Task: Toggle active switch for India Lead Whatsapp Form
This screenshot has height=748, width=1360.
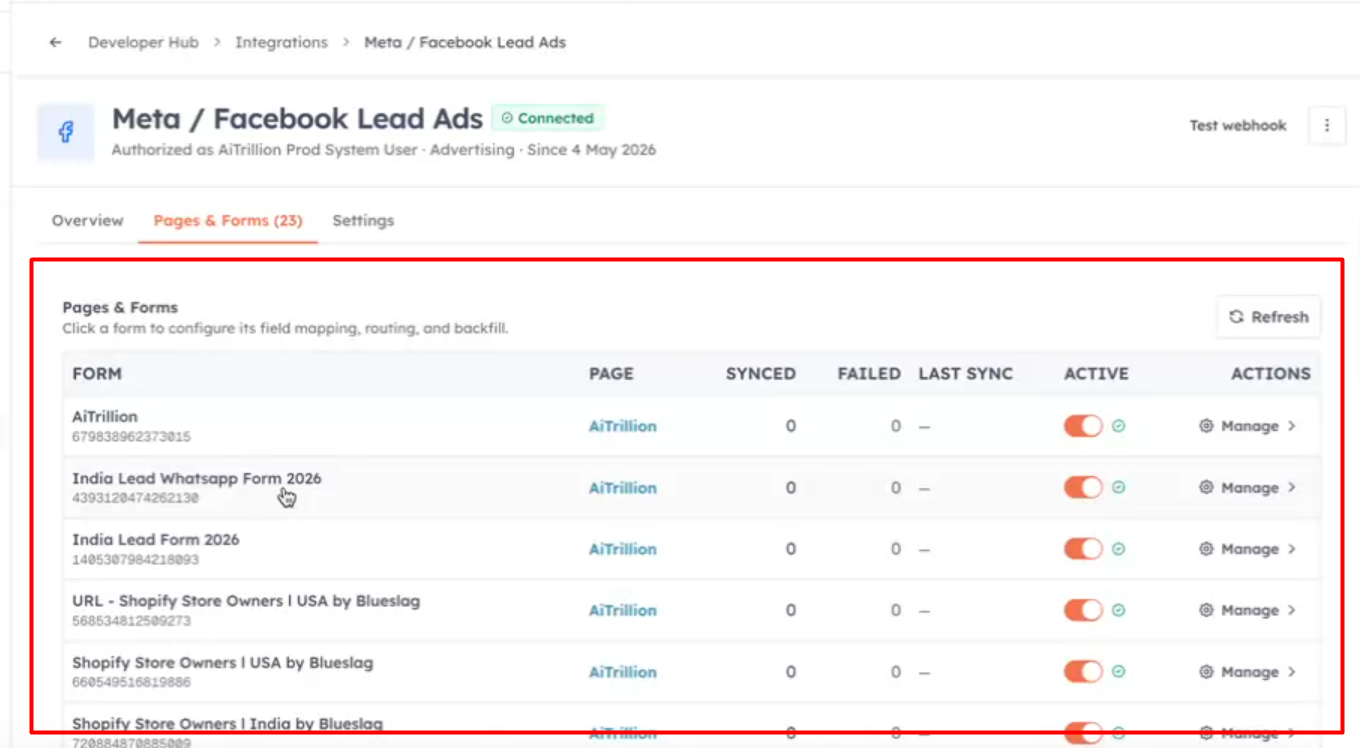Action: (1083, 487)
